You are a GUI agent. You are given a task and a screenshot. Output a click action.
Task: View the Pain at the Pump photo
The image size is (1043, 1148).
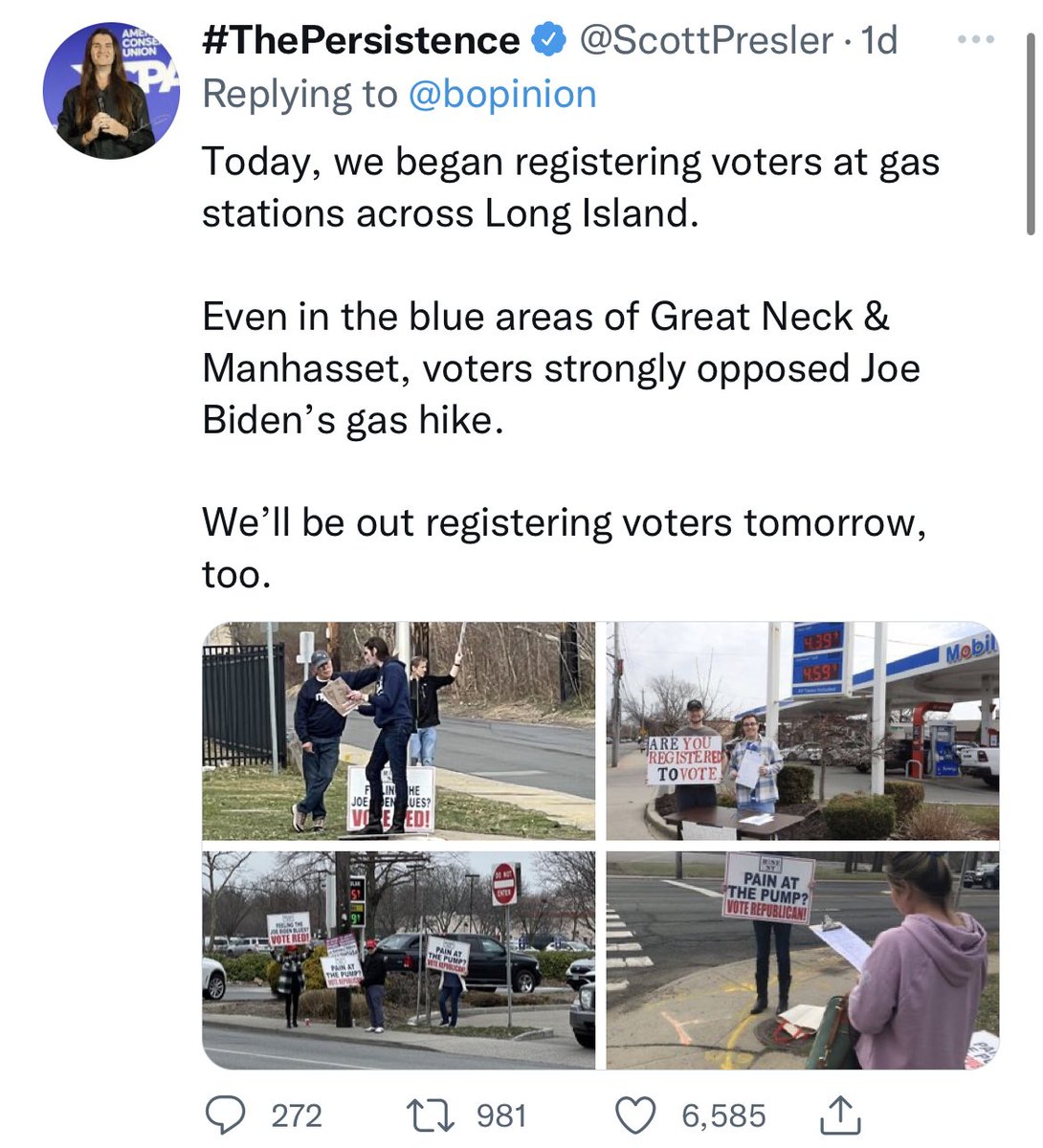[x=803, y=960]
